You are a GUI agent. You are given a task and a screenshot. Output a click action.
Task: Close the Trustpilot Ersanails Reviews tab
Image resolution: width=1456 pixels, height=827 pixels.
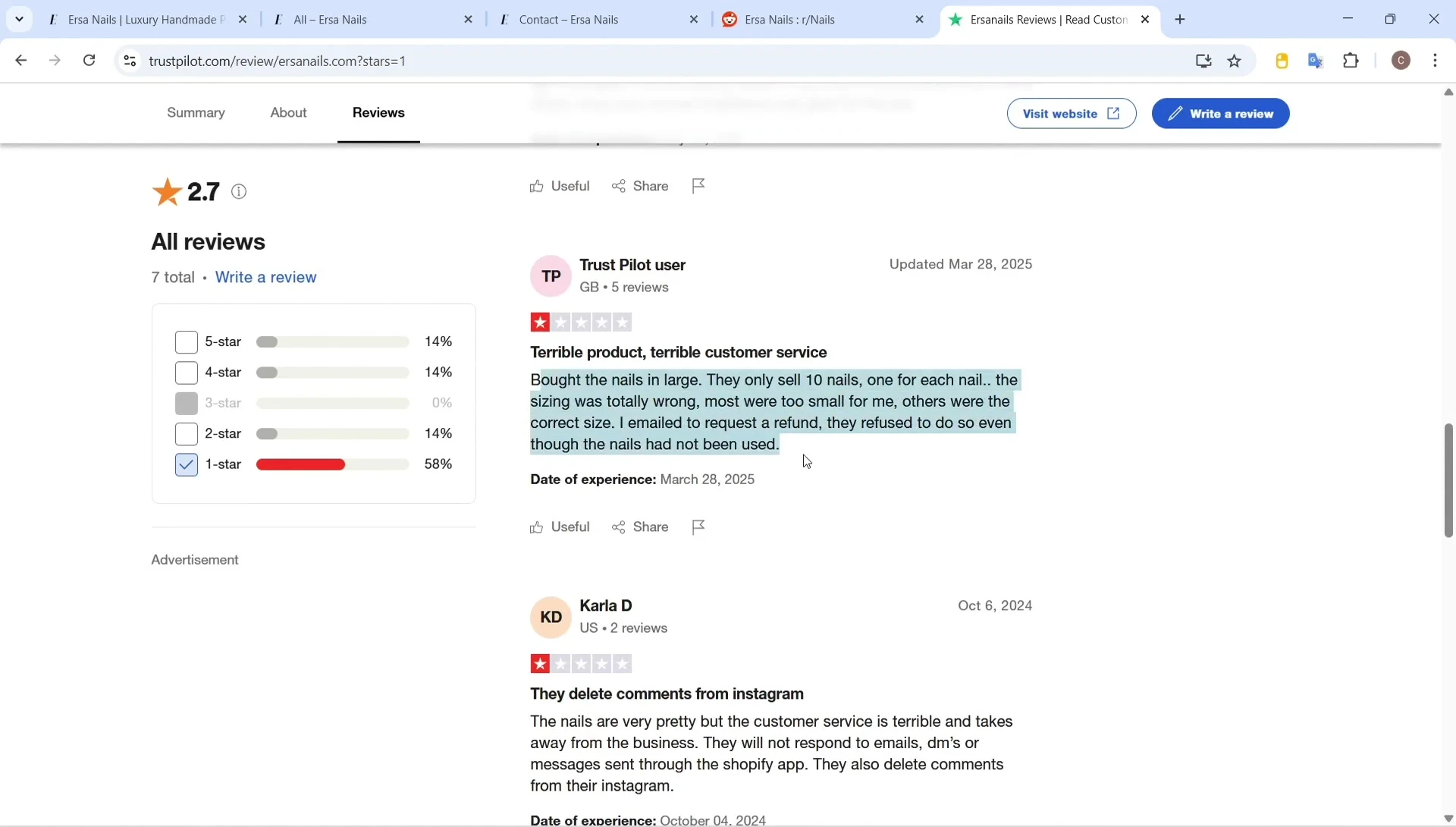[1146, 20]
